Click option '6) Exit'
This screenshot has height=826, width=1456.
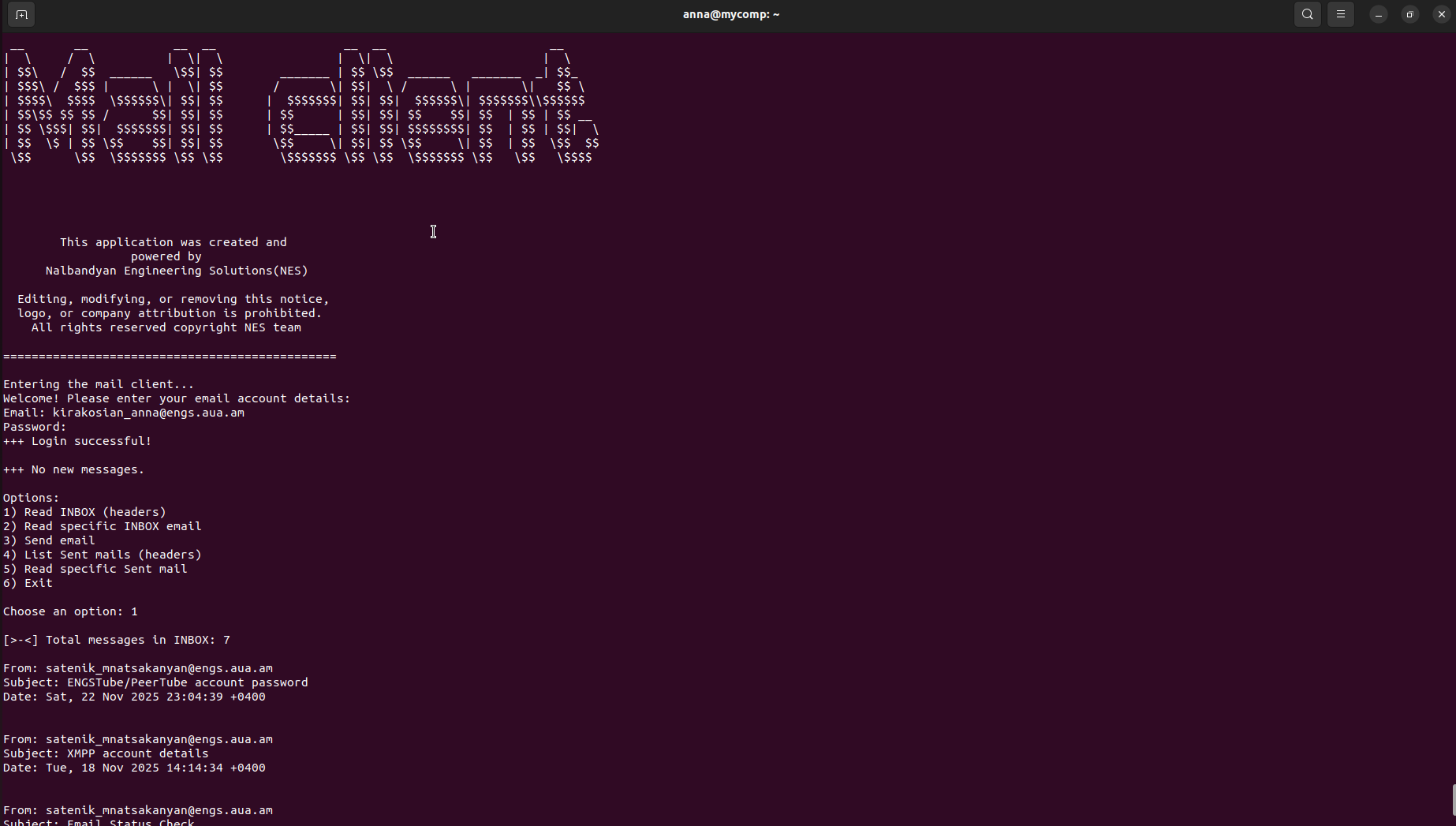pos(28,584)
